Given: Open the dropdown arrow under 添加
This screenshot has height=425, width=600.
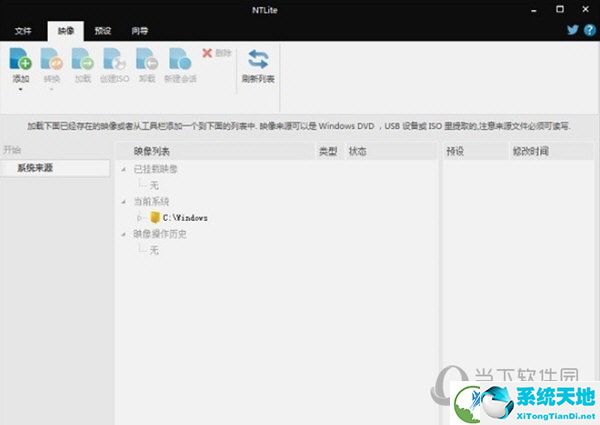Looking at the screenshot, I should click(20, 90).
